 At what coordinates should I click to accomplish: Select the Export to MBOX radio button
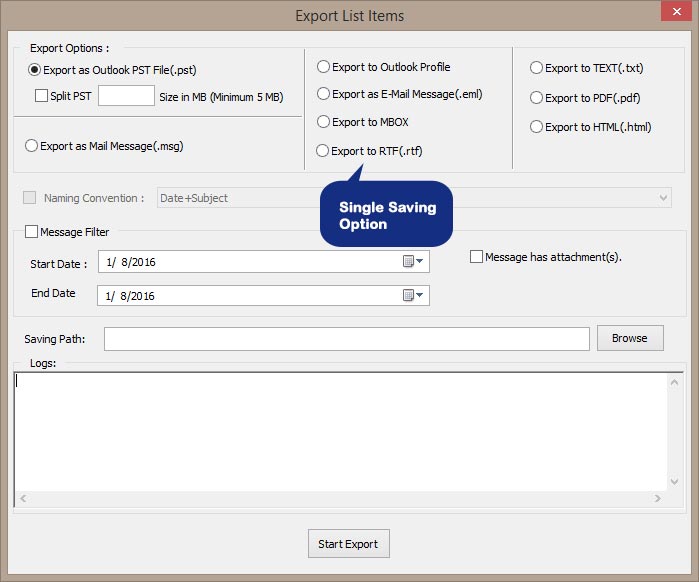tap(323, 122)
